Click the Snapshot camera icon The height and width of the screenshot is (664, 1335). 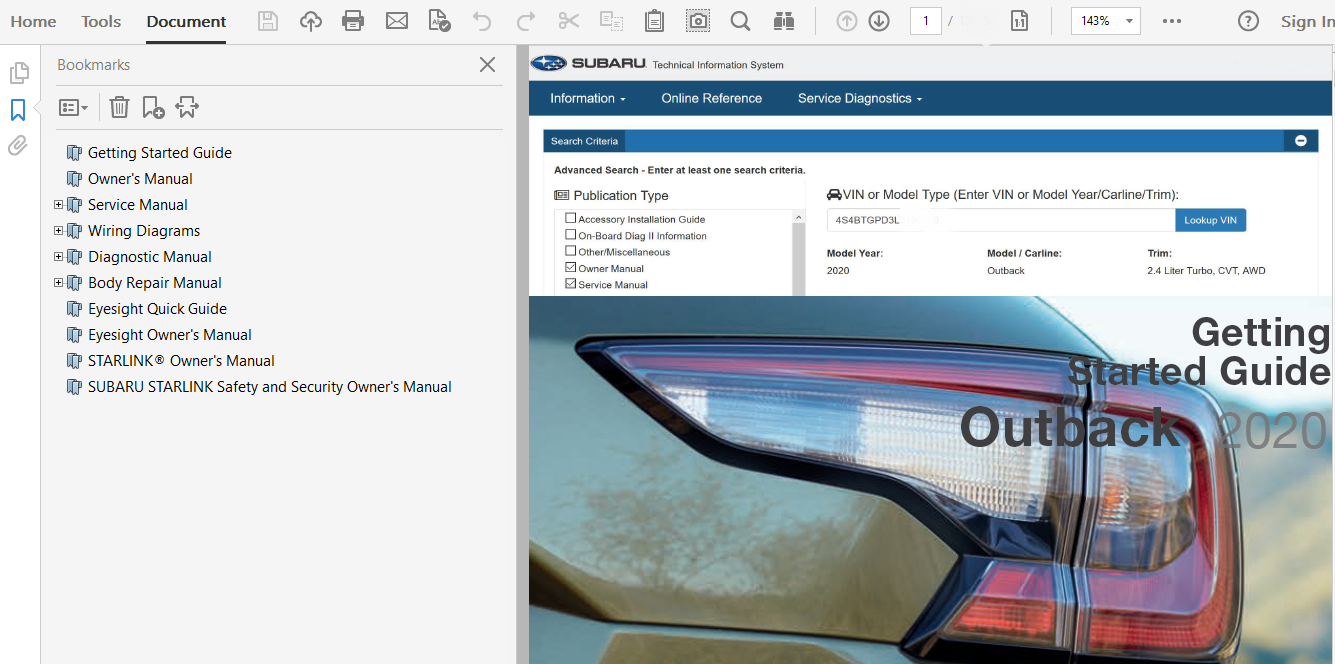(x=697, y=21)
